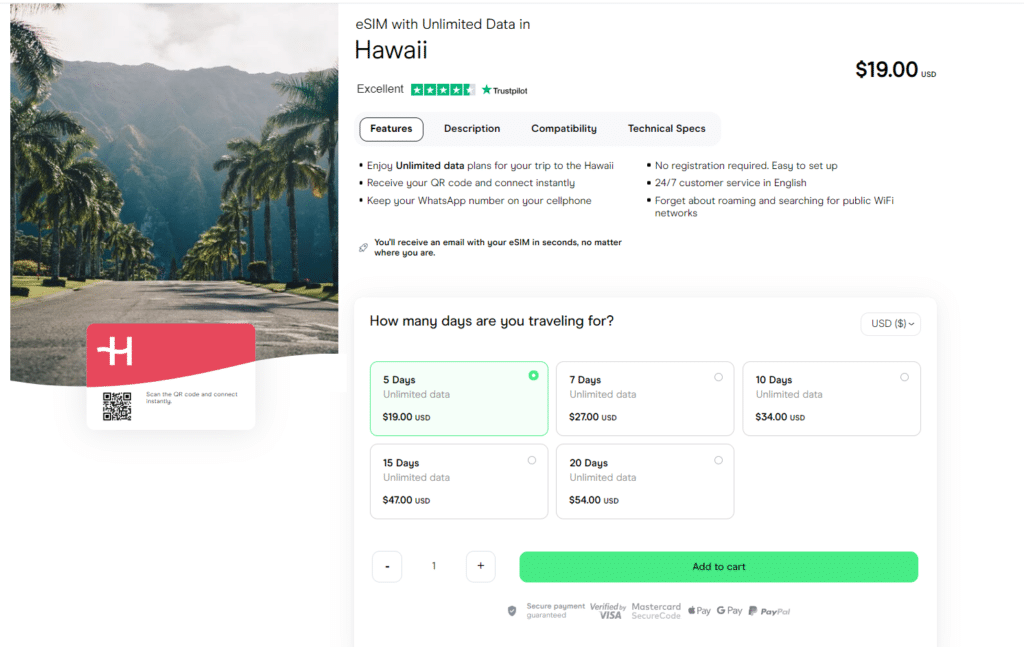Image resolution: width=1024 pixels, height=647 pixels.
Task: Increase quantity with the plus button
Action: 480,566
